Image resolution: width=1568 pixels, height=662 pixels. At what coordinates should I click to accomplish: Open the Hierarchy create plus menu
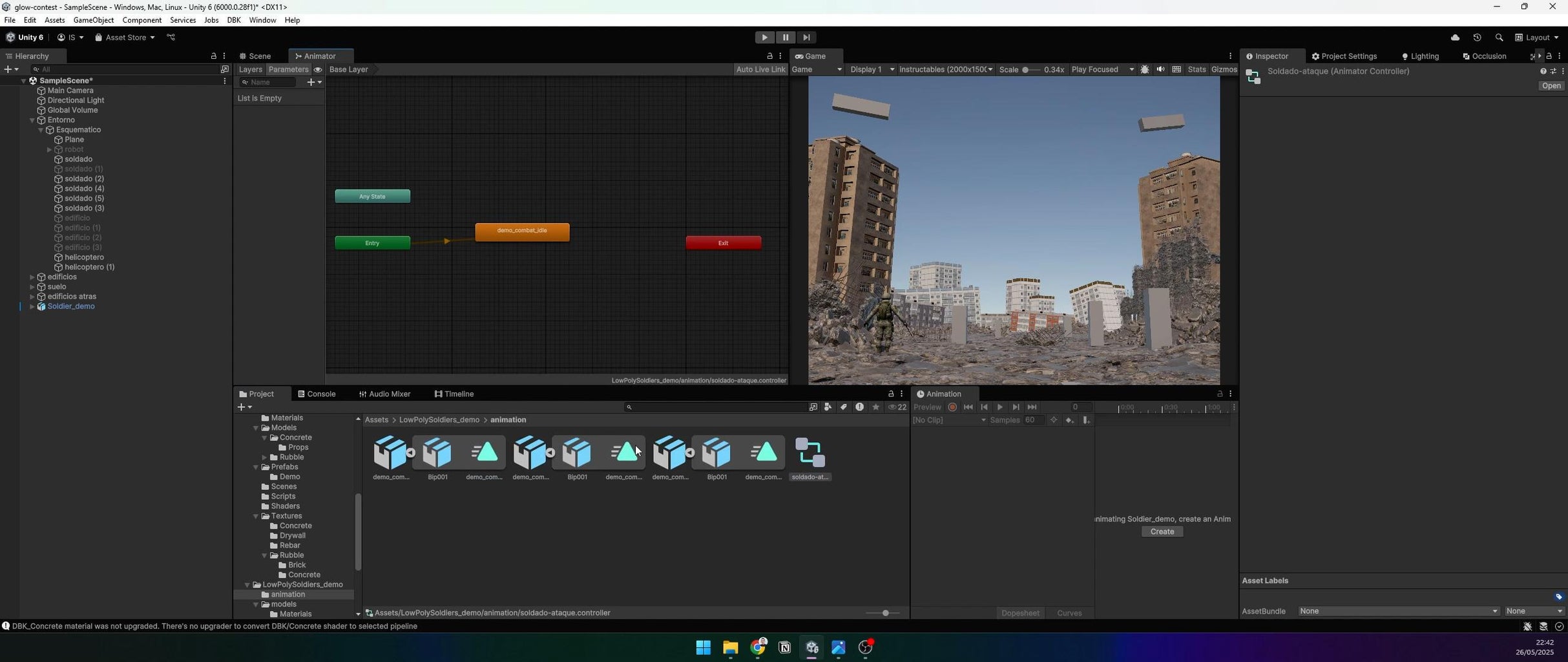(11, 69)
